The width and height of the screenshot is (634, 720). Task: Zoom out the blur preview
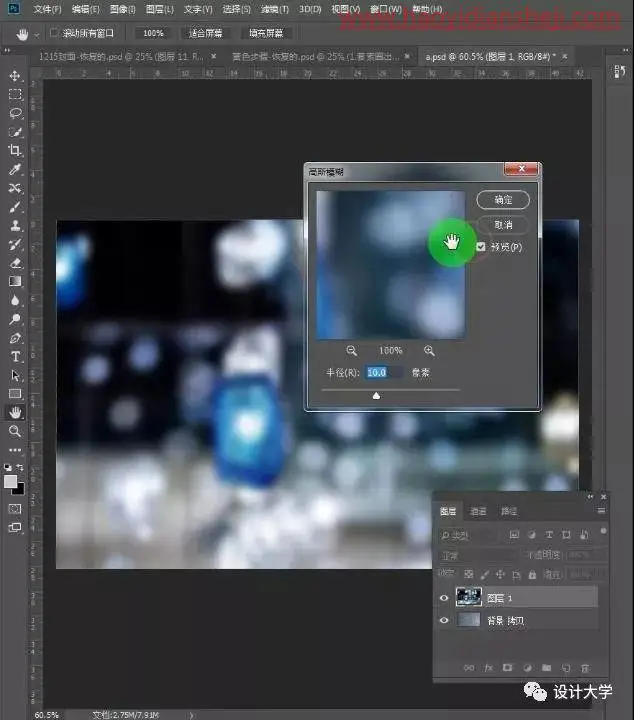(x=351, y=351)
